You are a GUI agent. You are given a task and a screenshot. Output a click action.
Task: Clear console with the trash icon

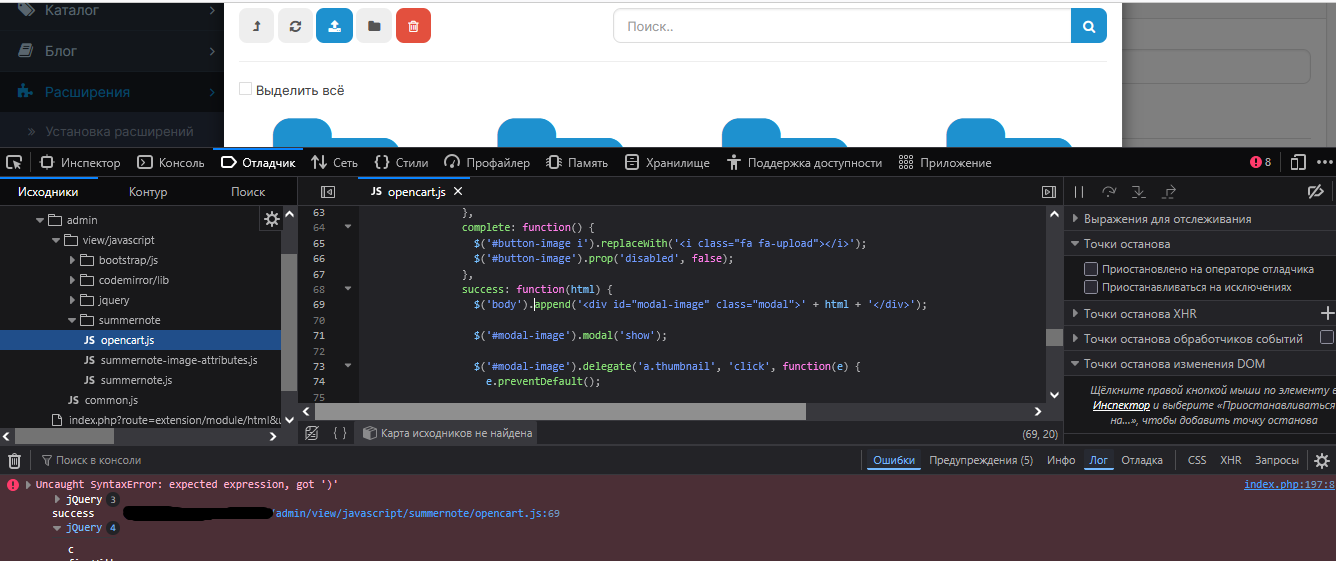click(x=14, y=460)
